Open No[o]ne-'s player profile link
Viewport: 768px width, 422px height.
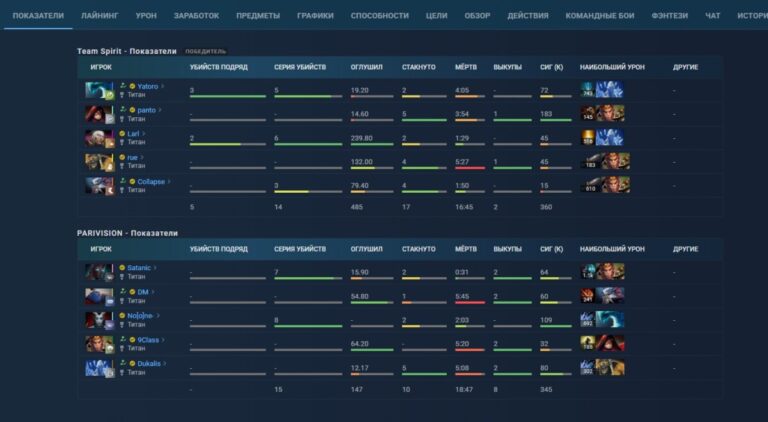click(140, 316)
